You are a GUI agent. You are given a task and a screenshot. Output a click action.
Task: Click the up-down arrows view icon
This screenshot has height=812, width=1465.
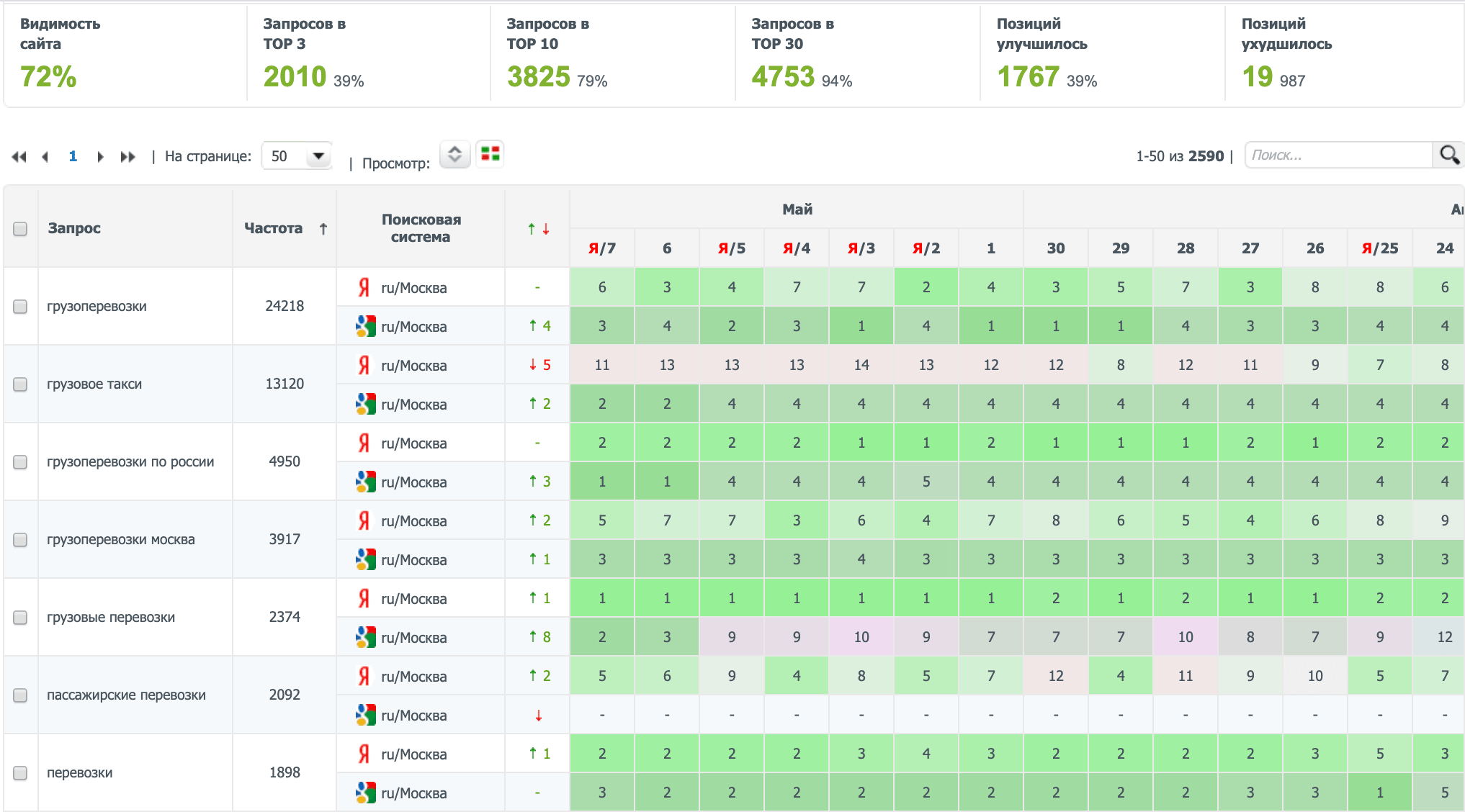(454, 153)
